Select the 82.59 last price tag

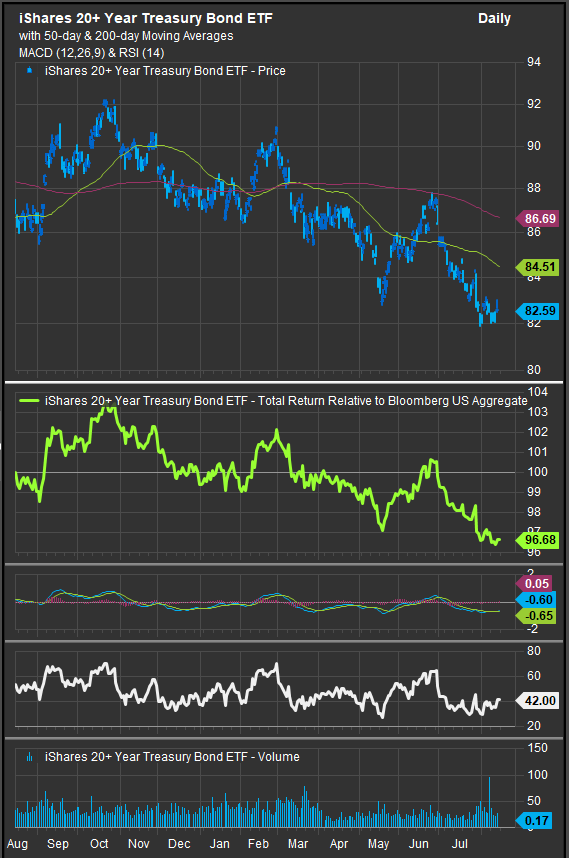pyautogui.click(x=537, y=311)
